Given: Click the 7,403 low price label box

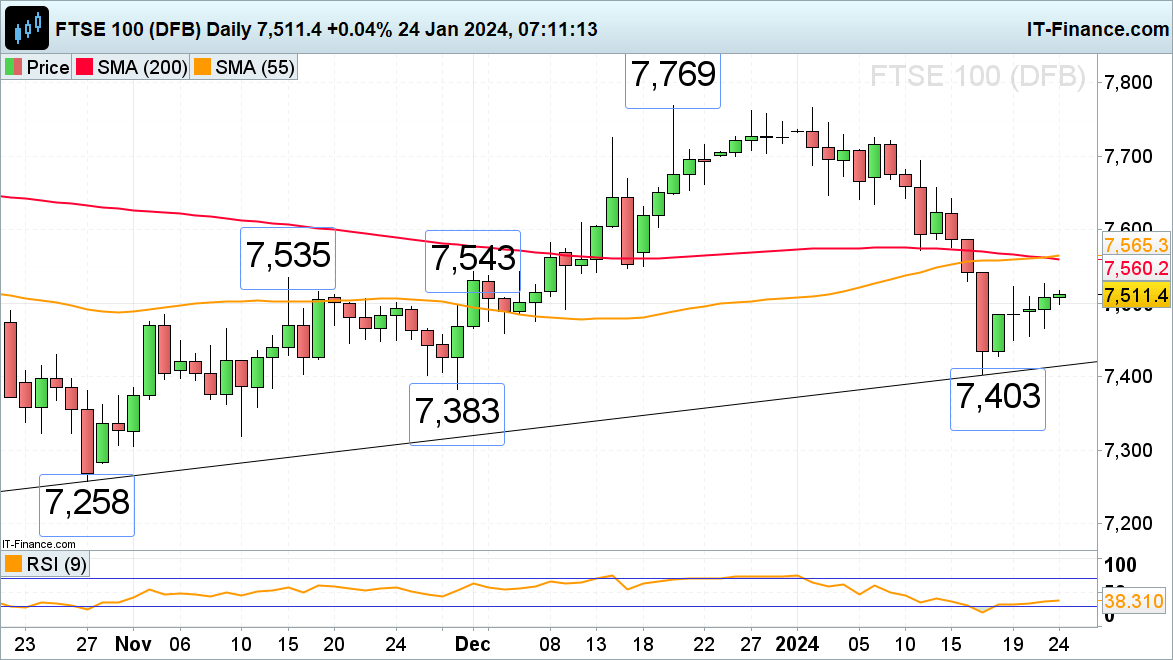Looking at the screenshot, I should 997,398.
